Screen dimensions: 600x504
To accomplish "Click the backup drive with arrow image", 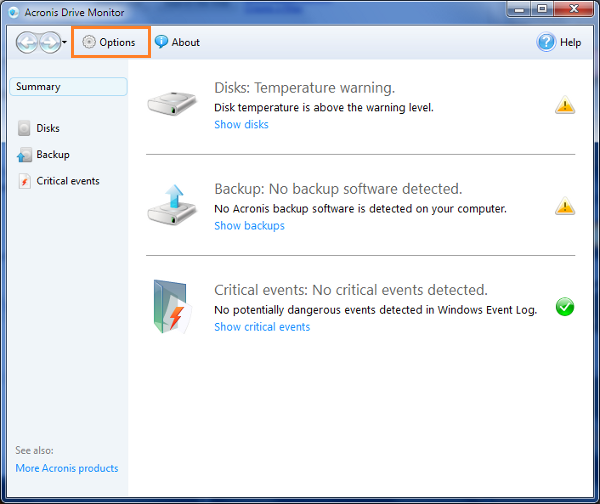I will (172, 205).
